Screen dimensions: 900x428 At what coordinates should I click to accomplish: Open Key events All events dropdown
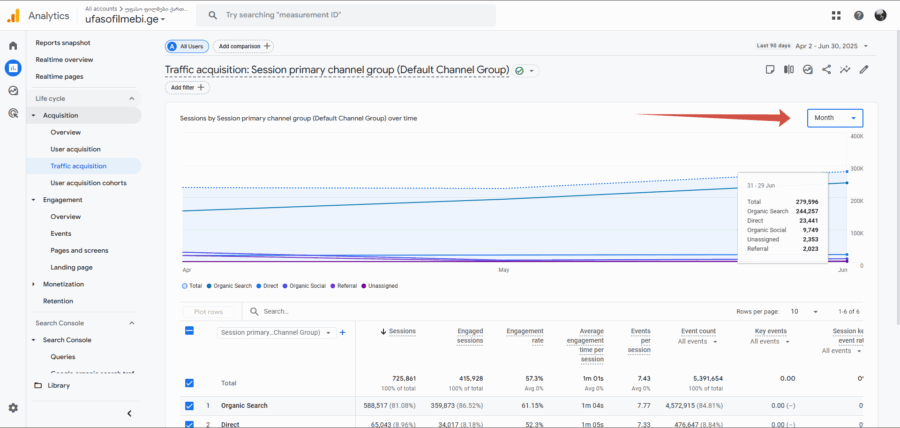coord(770,341)
